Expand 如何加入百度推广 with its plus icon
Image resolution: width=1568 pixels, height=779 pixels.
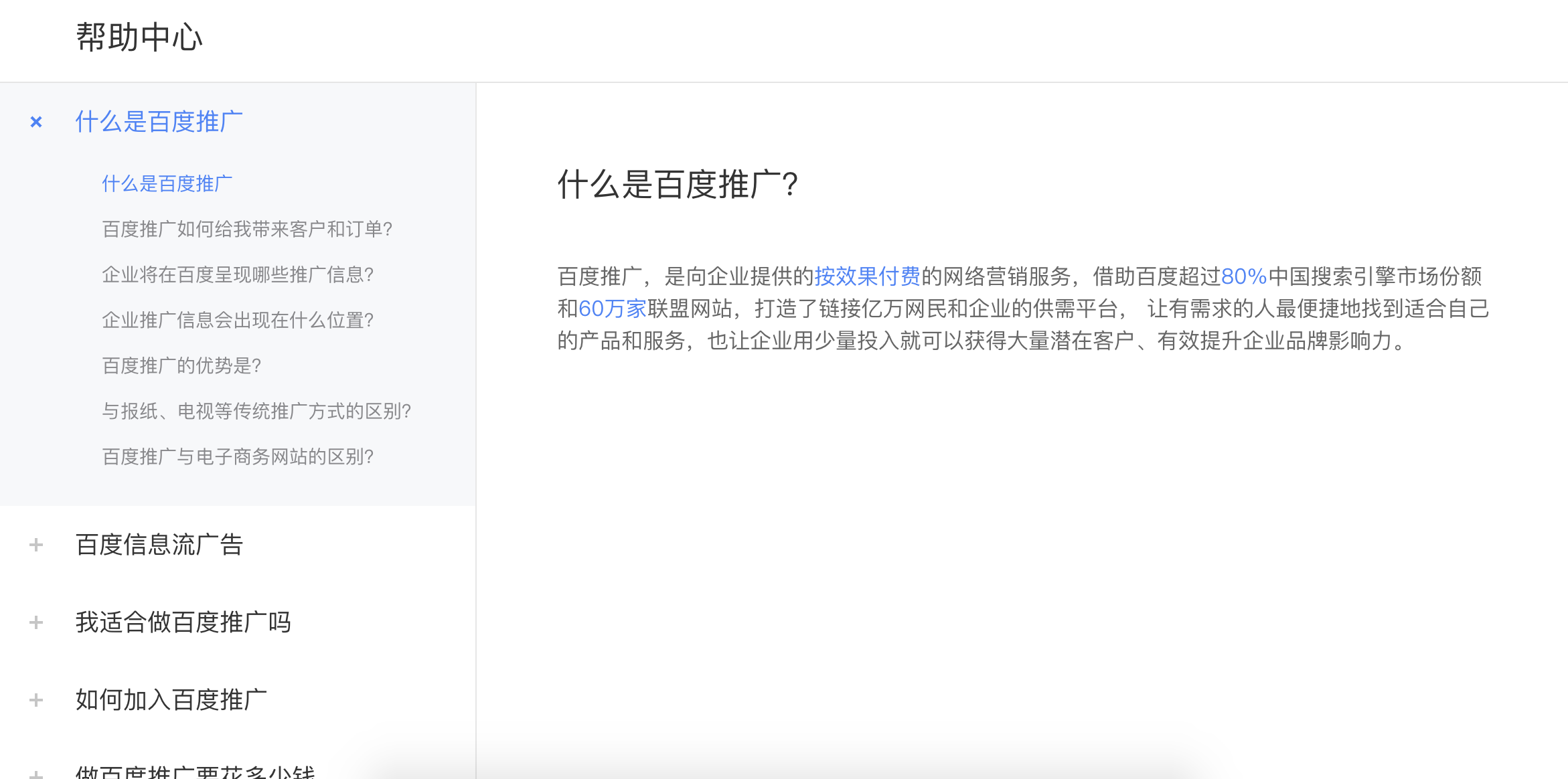click(x=36, y=700)
